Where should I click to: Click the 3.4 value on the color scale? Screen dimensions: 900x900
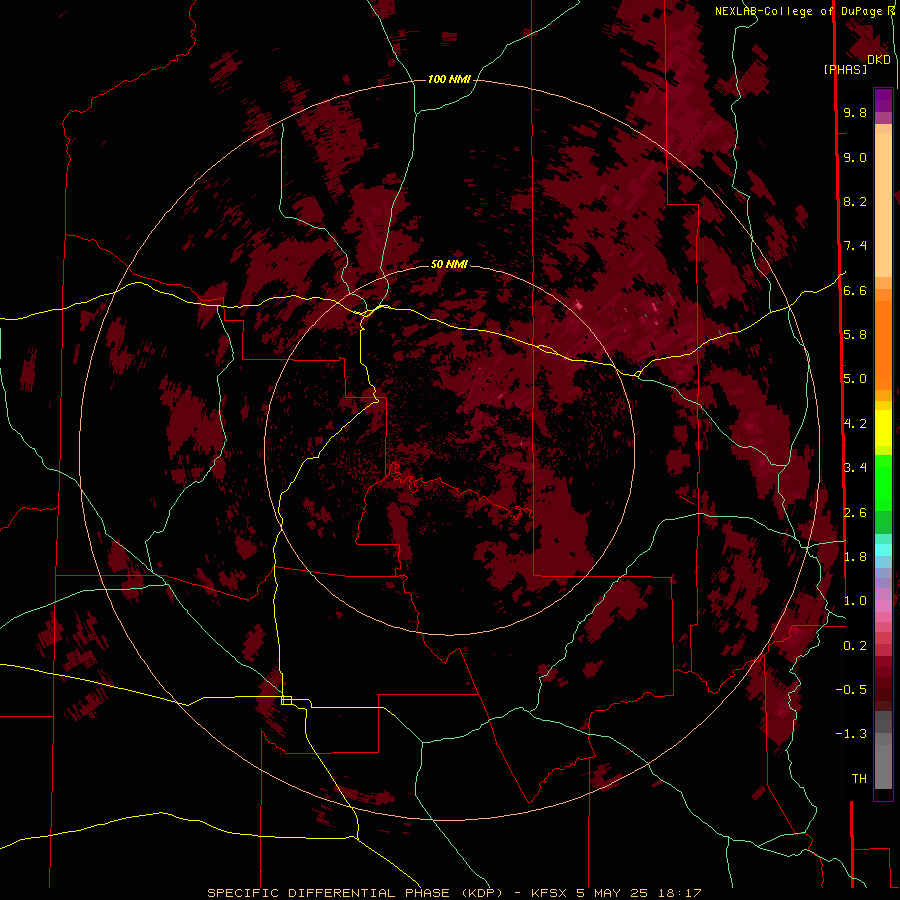855,468
